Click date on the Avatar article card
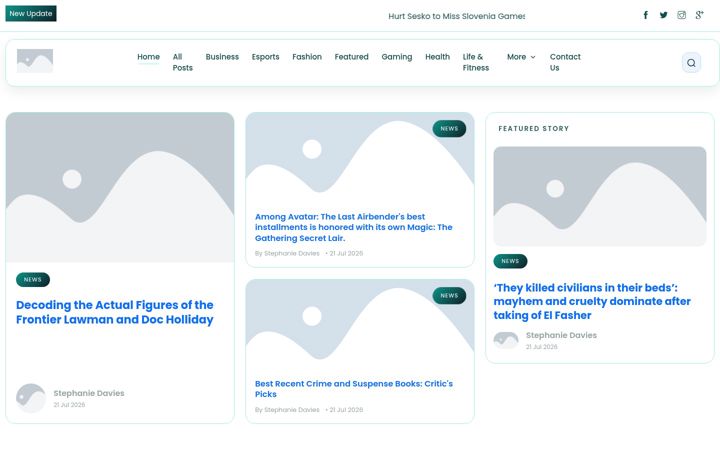The height and width of the screenshot is (450, 720). 346,253
